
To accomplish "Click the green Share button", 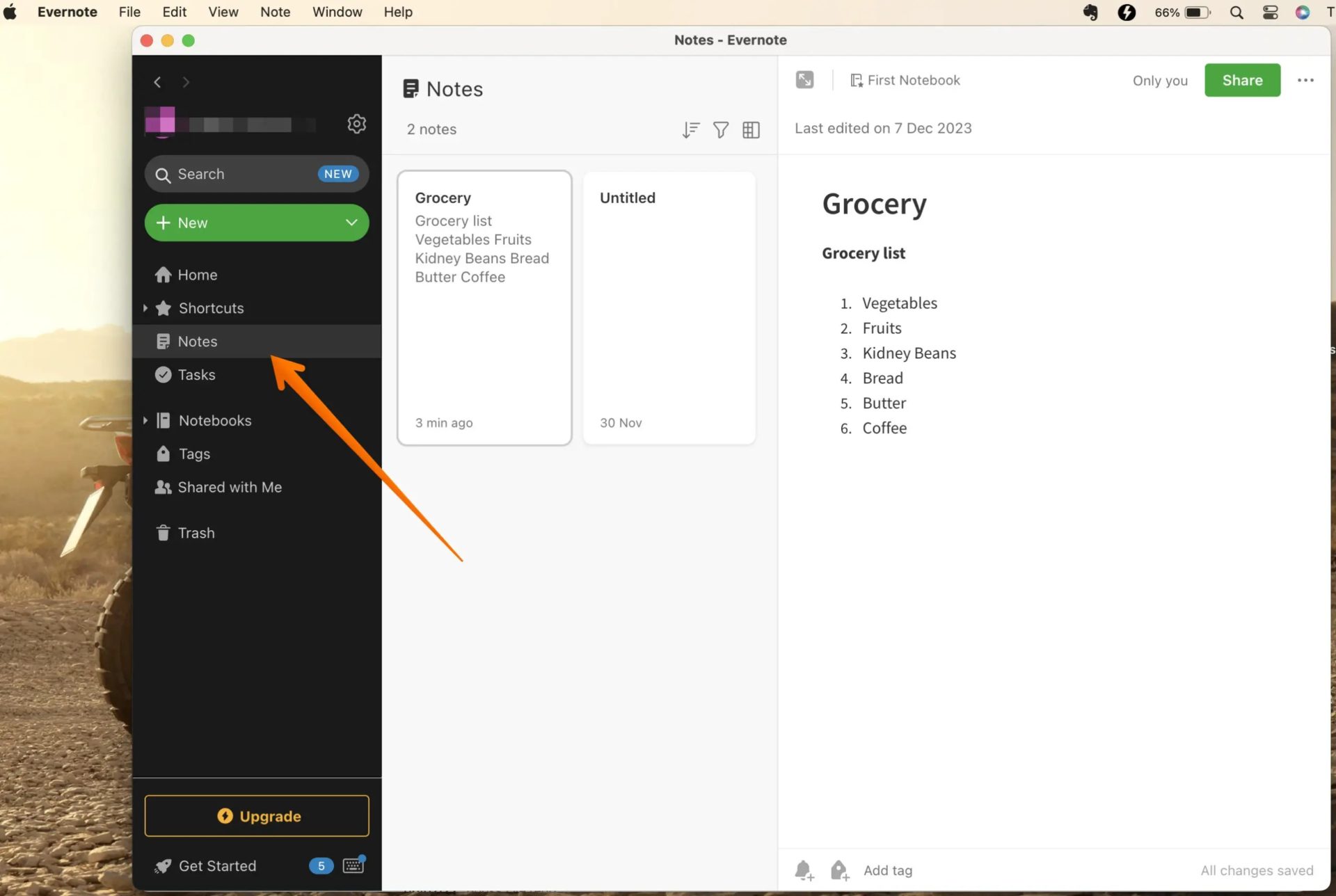I will coord(1242,80).
